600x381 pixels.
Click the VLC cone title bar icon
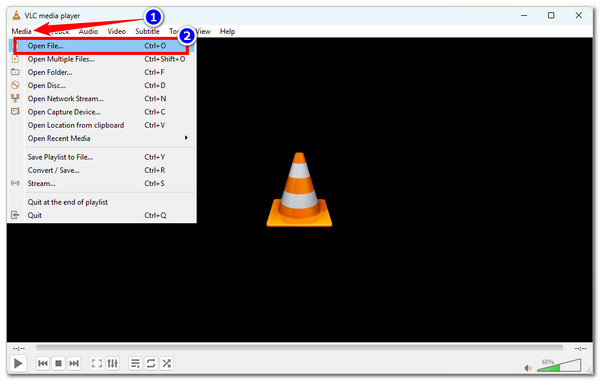point(16,16)
